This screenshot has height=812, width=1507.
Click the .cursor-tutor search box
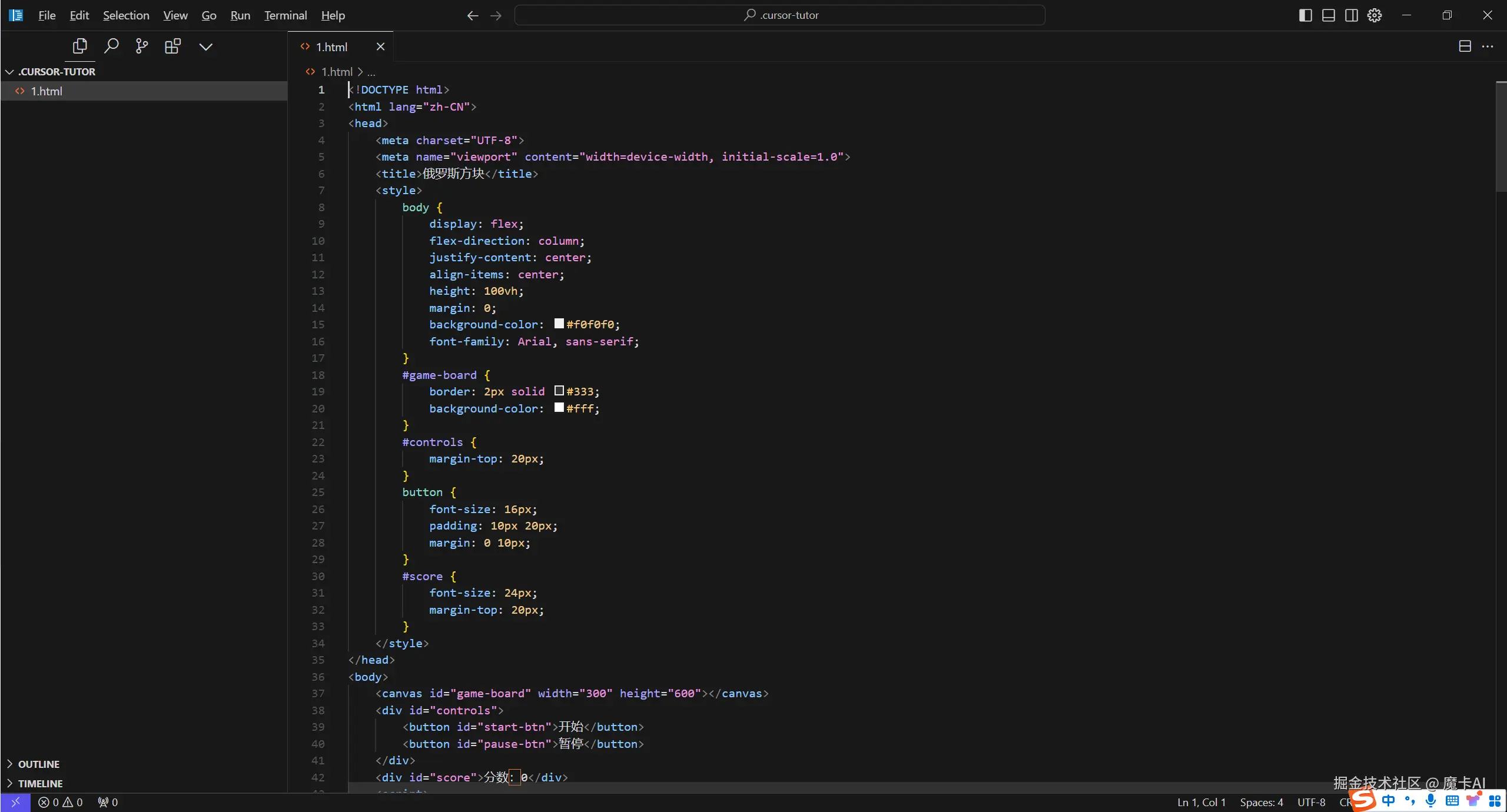pyautogui.click(x=779, y=15)
